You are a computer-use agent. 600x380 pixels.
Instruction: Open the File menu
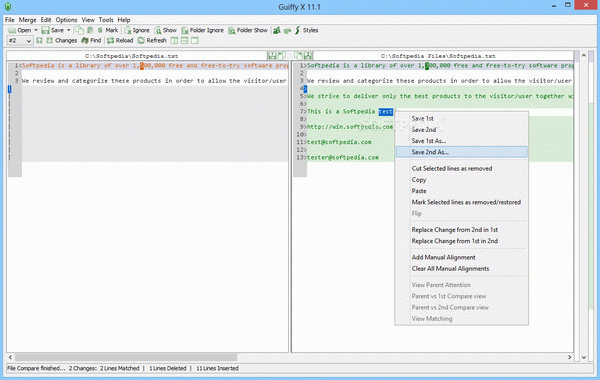point(10,20)
